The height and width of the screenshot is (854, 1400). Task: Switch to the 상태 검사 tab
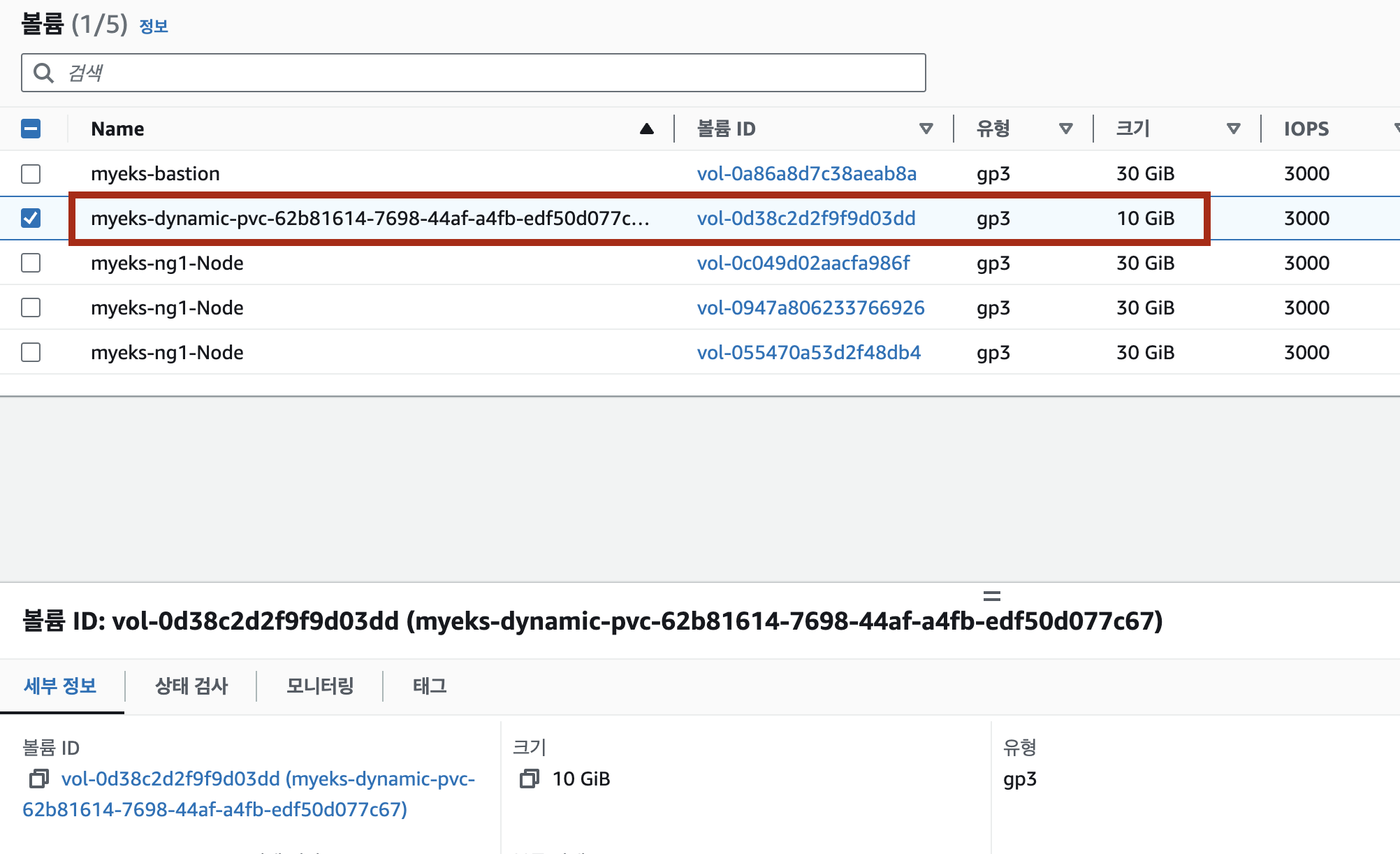(x=191, y=686)
